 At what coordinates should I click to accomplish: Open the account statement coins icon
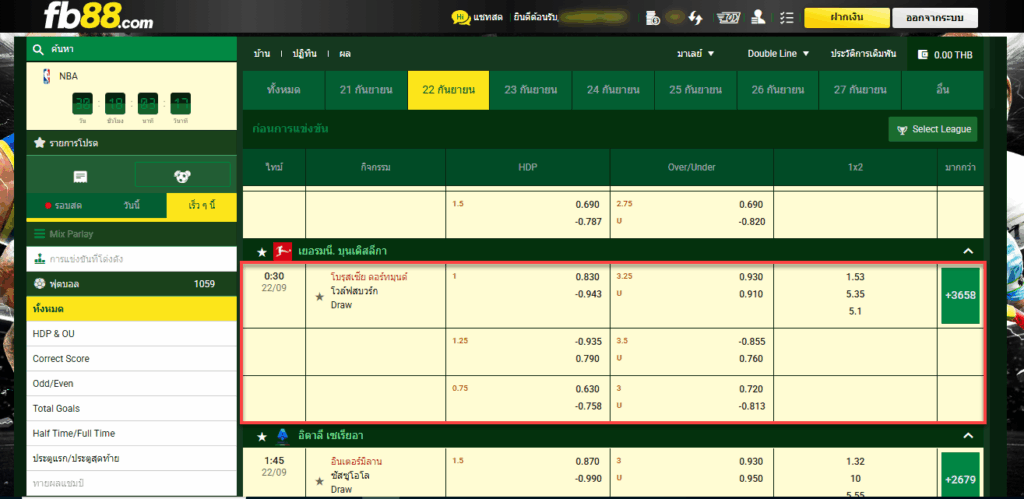click(652, 18)
